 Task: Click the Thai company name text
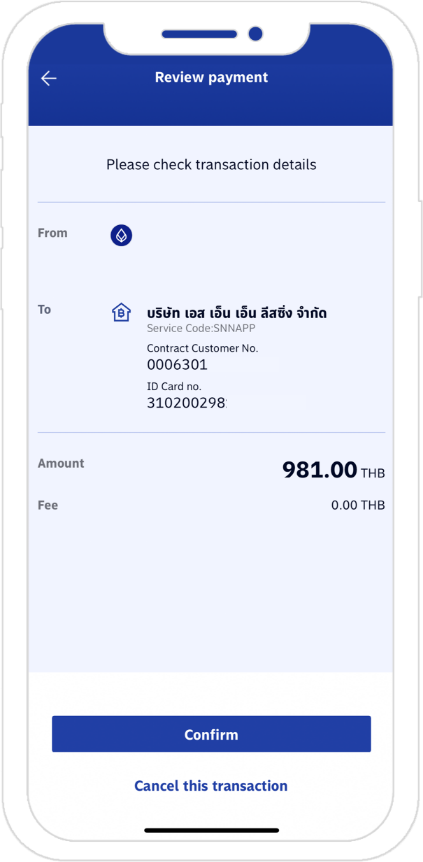[237, 313]
